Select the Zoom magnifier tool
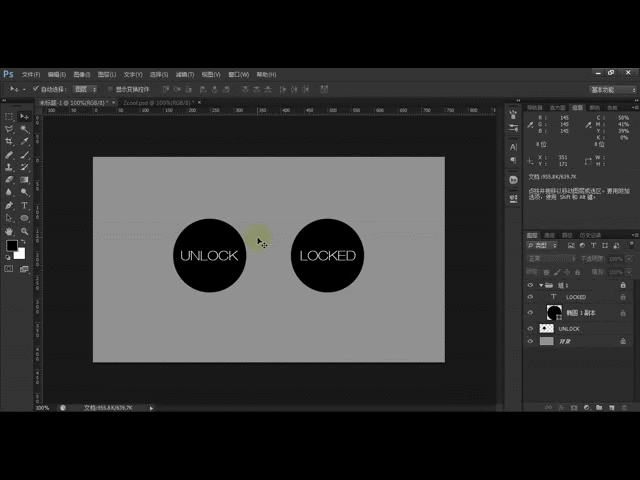The width and height of the screenshot is (640, 480). [x=24, y=230]
